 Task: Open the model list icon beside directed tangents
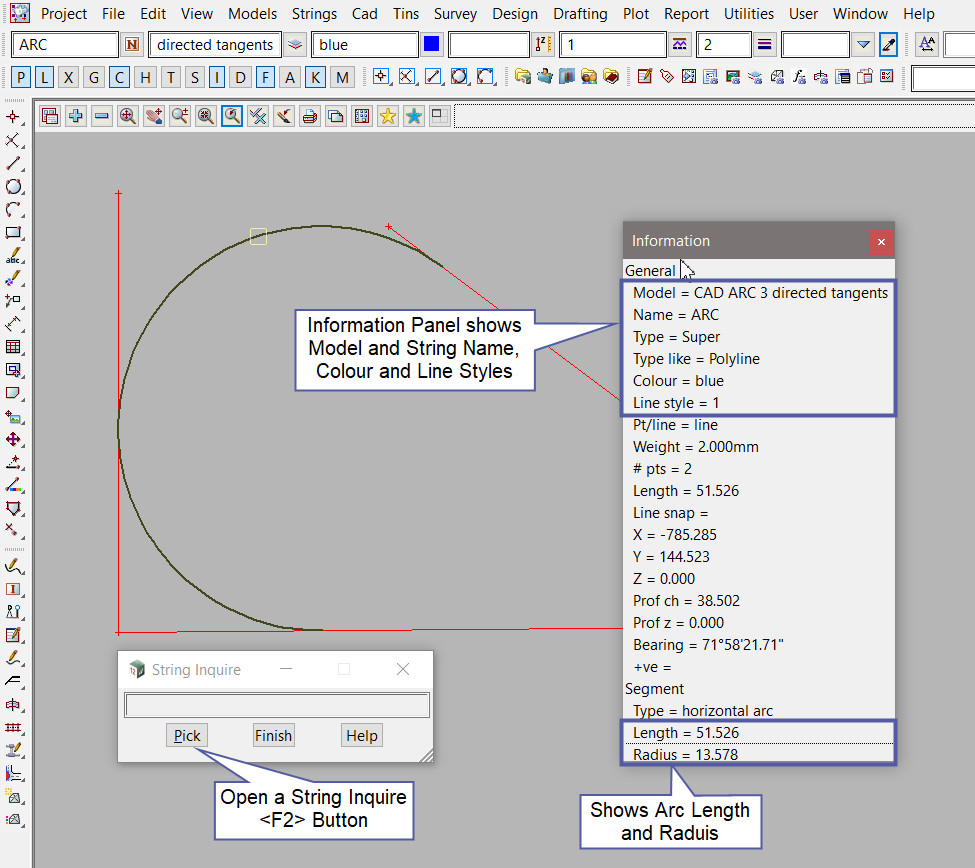click(295, 45)
